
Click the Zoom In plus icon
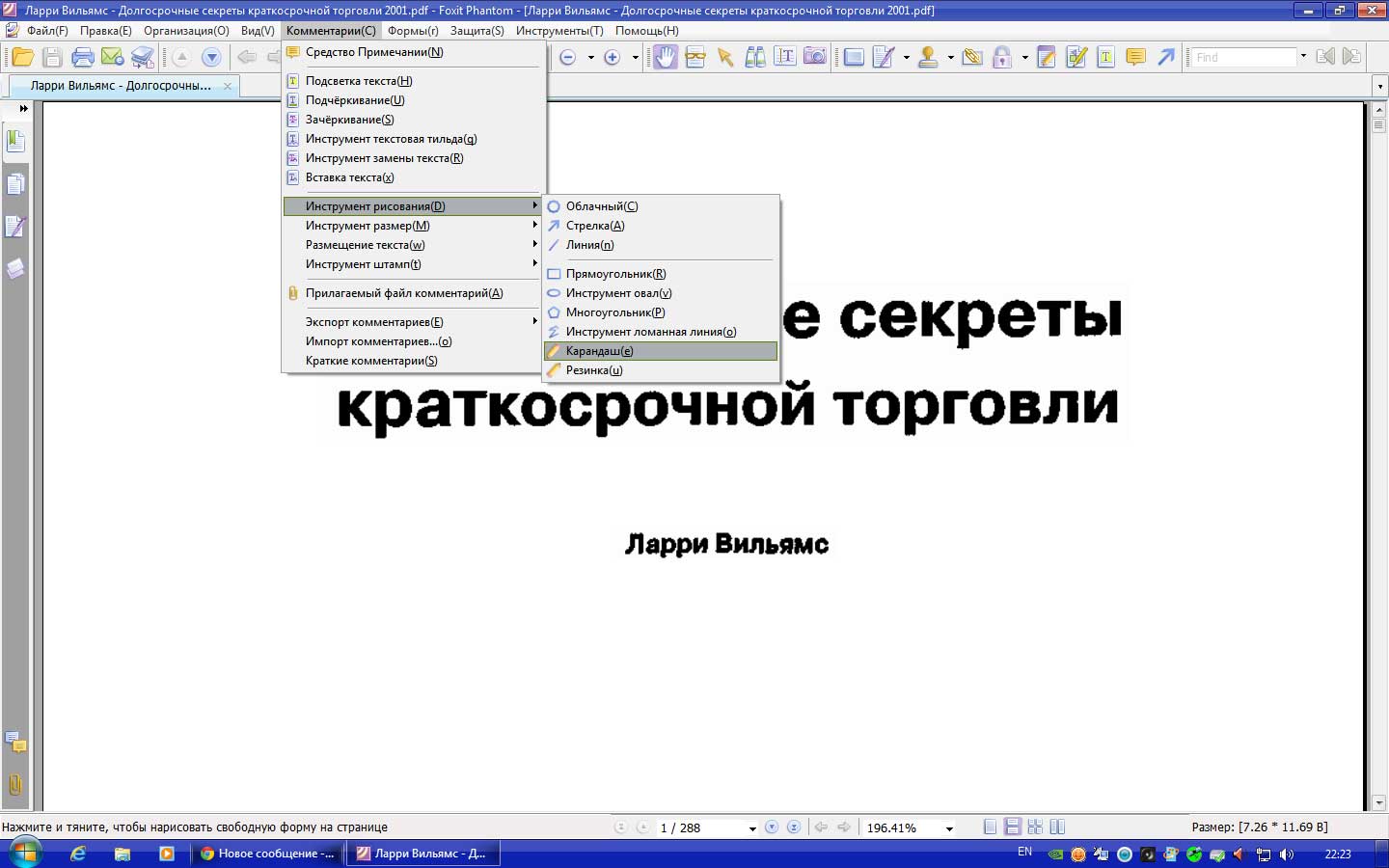612,57
